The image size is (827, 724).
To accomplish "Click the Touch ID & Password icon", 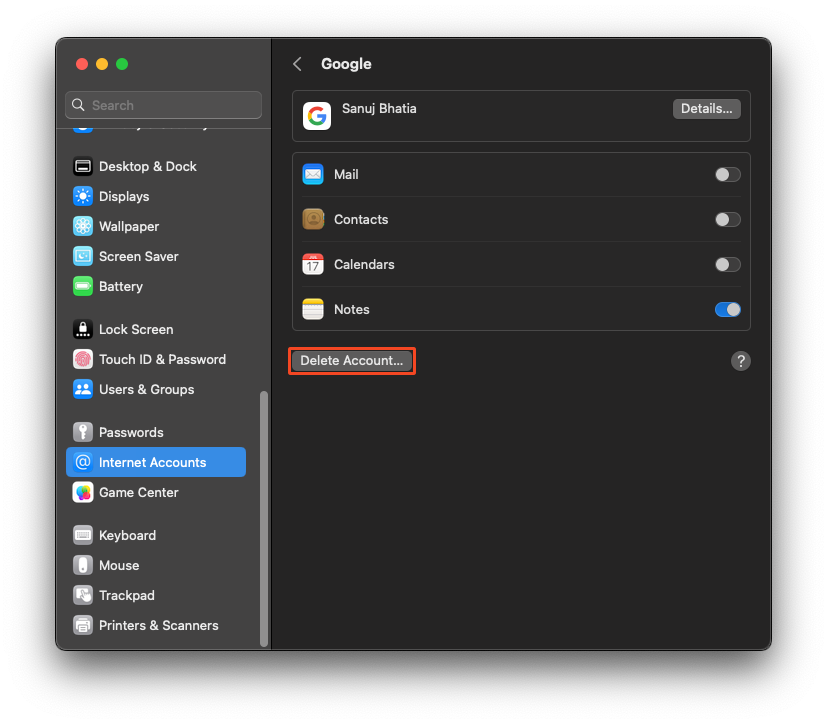I will (x=82, y=359).
